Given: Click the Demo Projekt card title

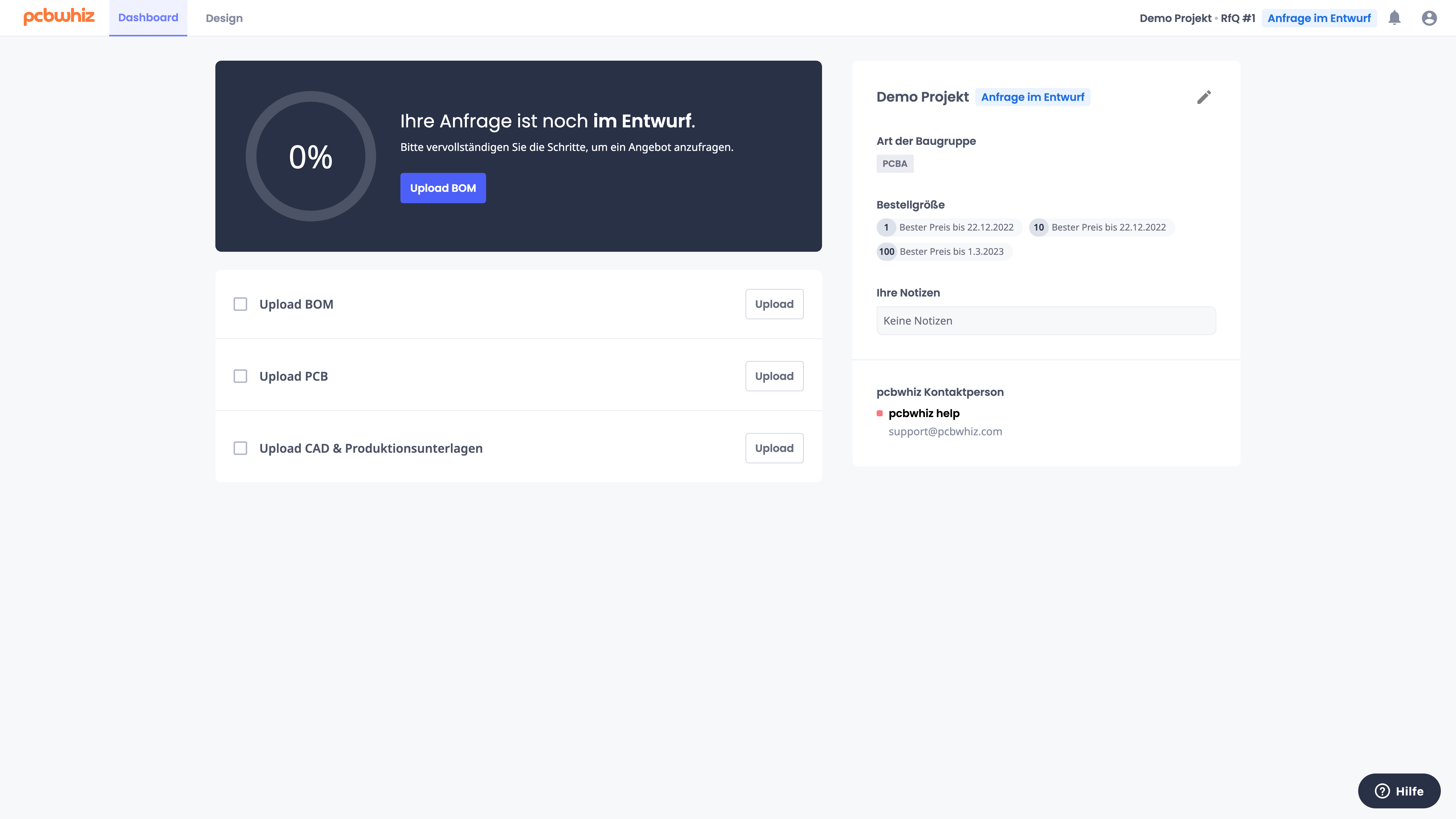Looking at the screenshot, I should point(922,97).
